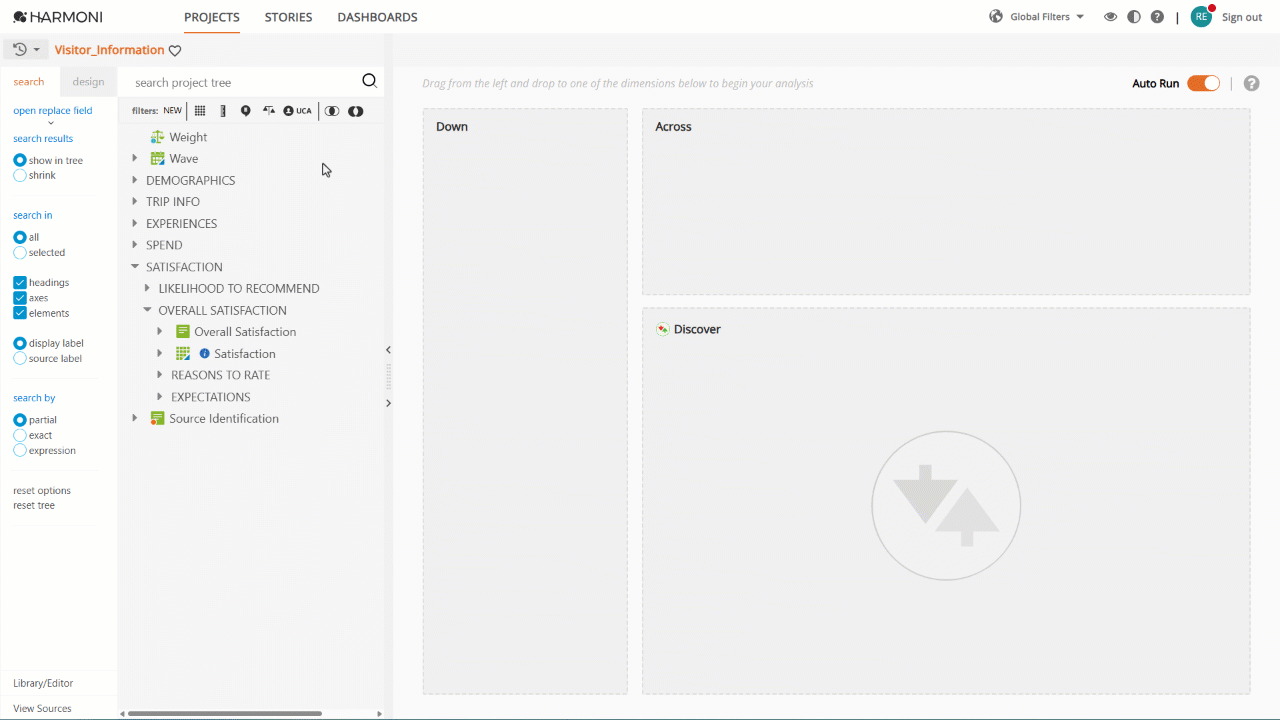Open the STORIES tab

coord(288,17)
